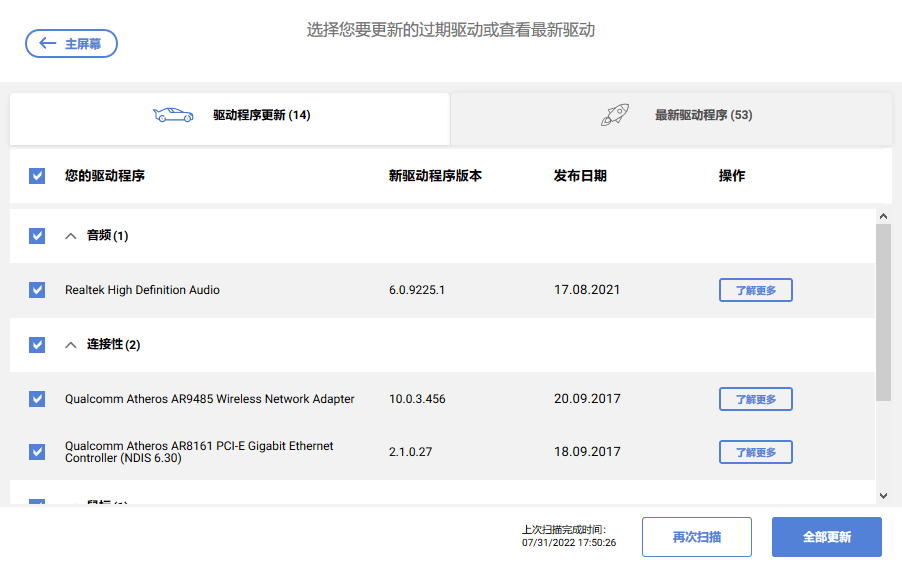The height and width of the screenshot is (567, 902).
Task: Click the 发布日期 column header
Action: (x=580, y=176)
